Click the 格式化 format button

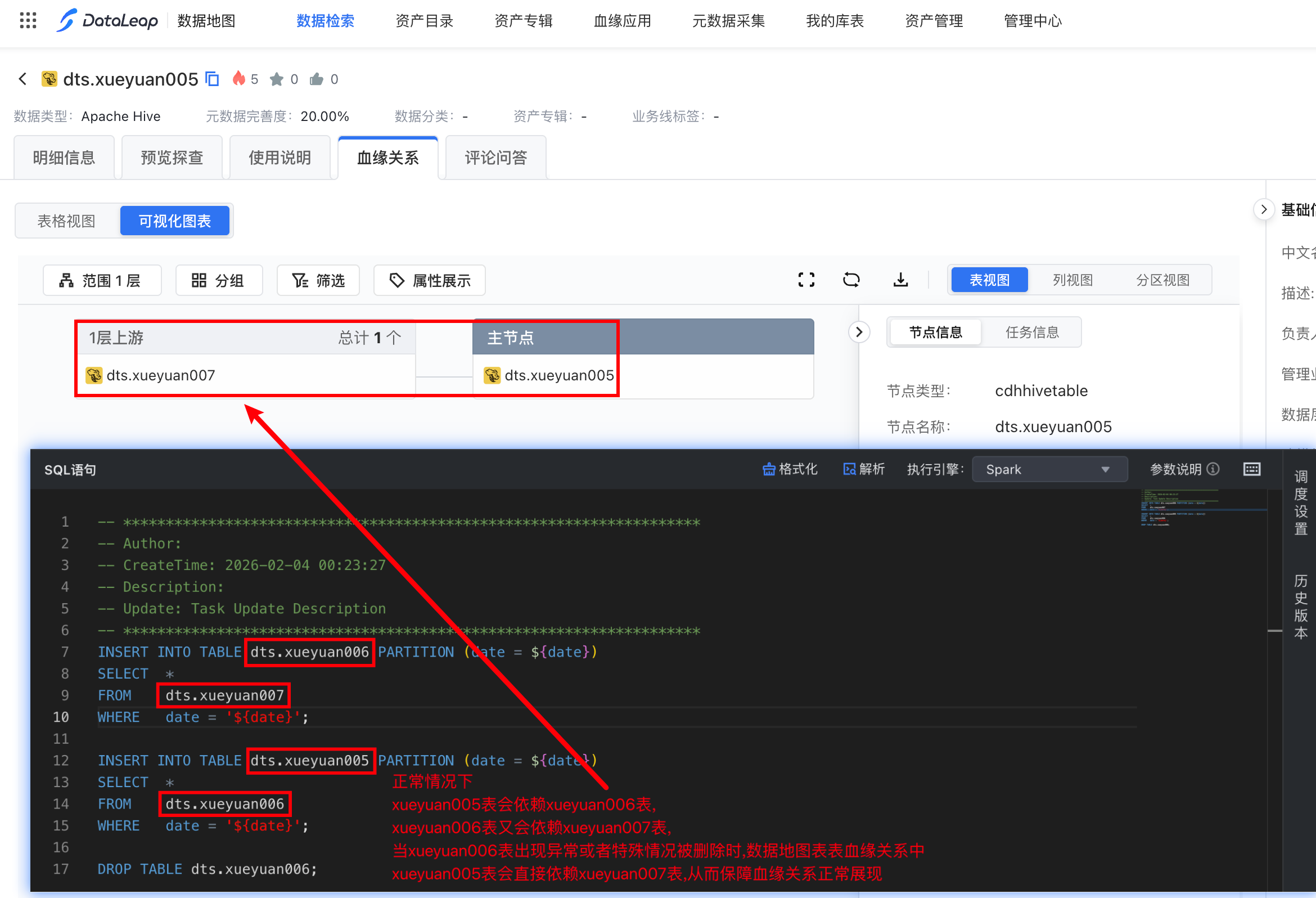tap(790, 469)
